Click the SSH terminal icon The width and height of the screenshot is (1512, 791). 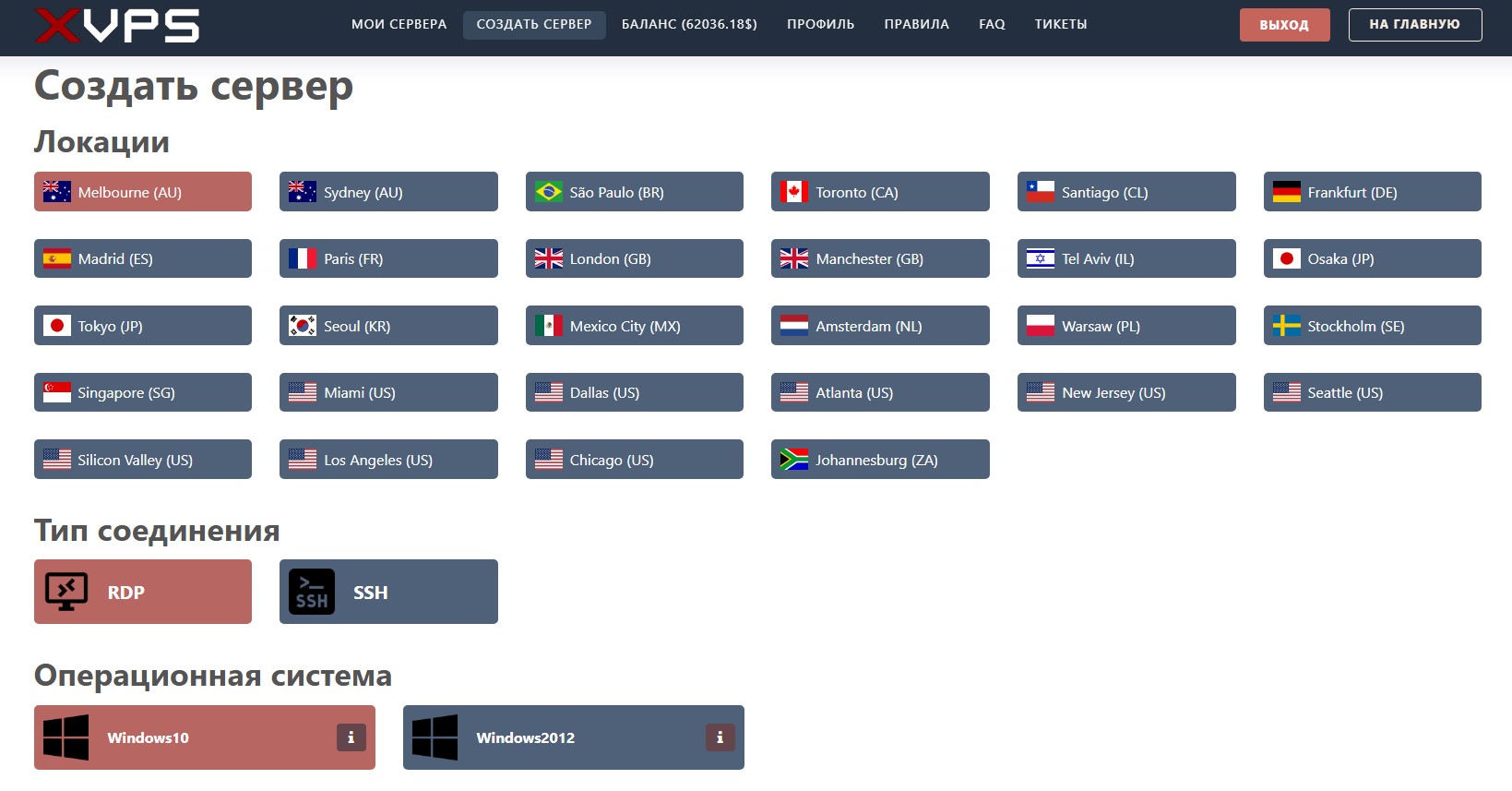pos(312,592)
